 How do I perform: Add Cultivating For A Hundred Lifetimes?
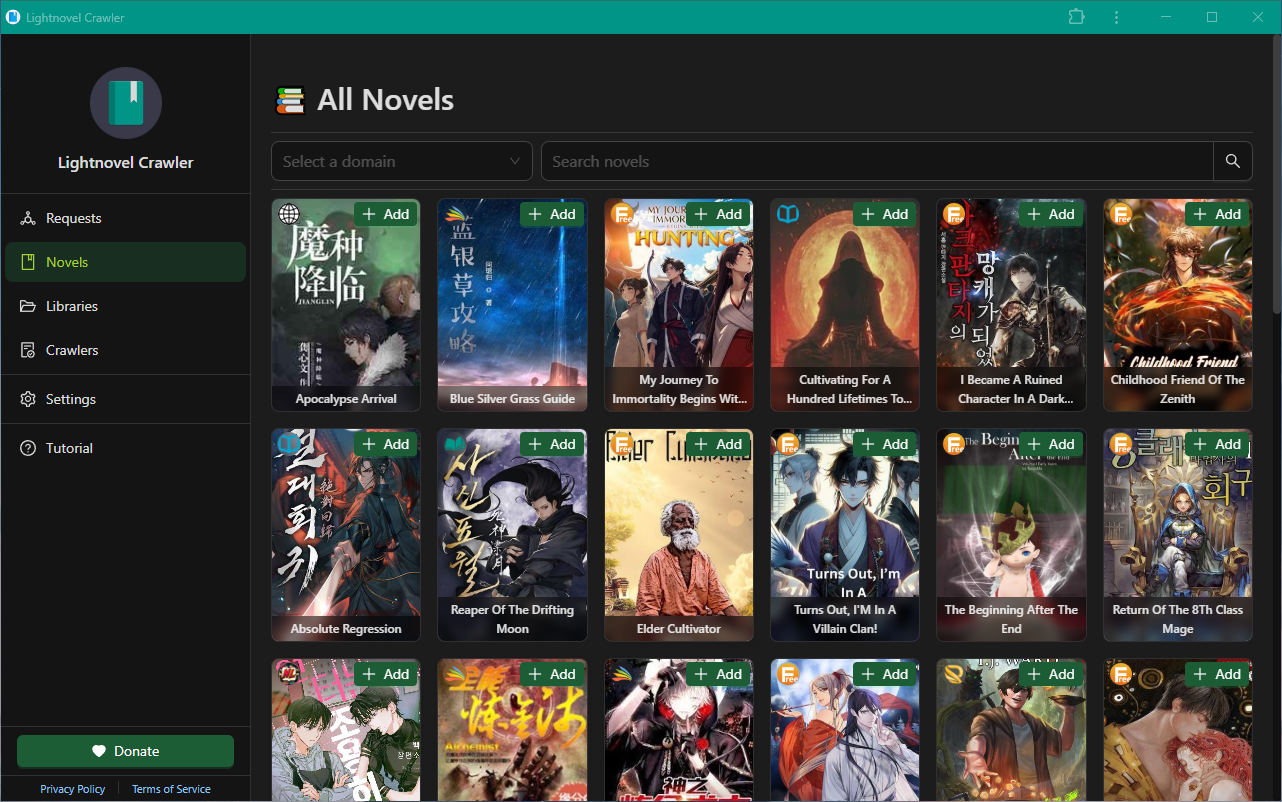[x=885, y=214]
